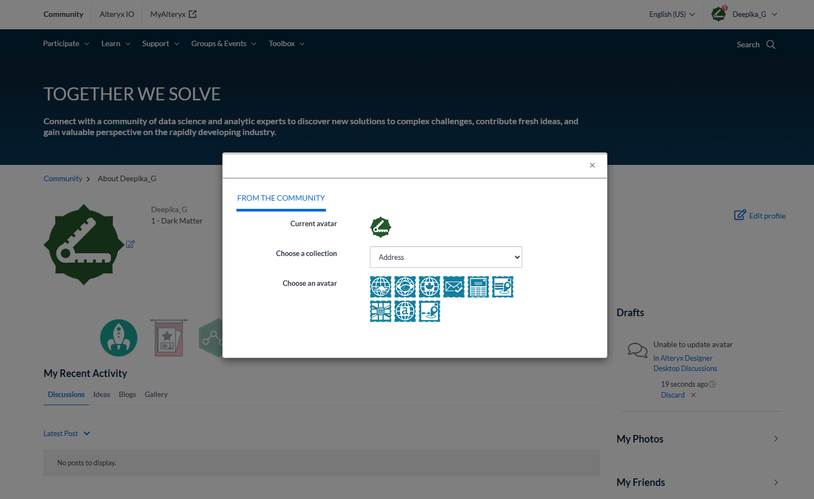Click the rocket badge icon
The width and height of the screenshot is (814, 499).
click(x=118, y=338)
